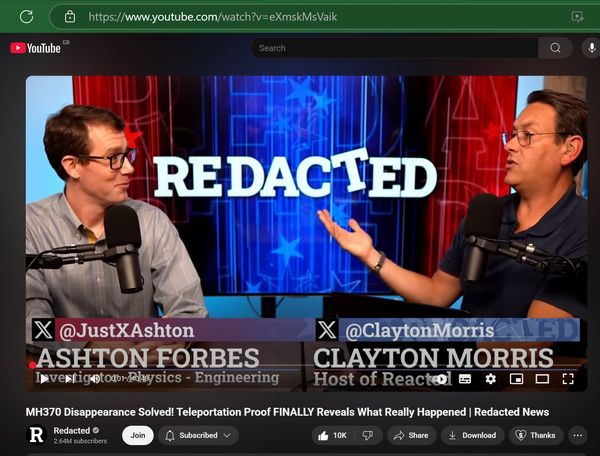Dislike the video
The image size is (600, 456).
(368, 435)
